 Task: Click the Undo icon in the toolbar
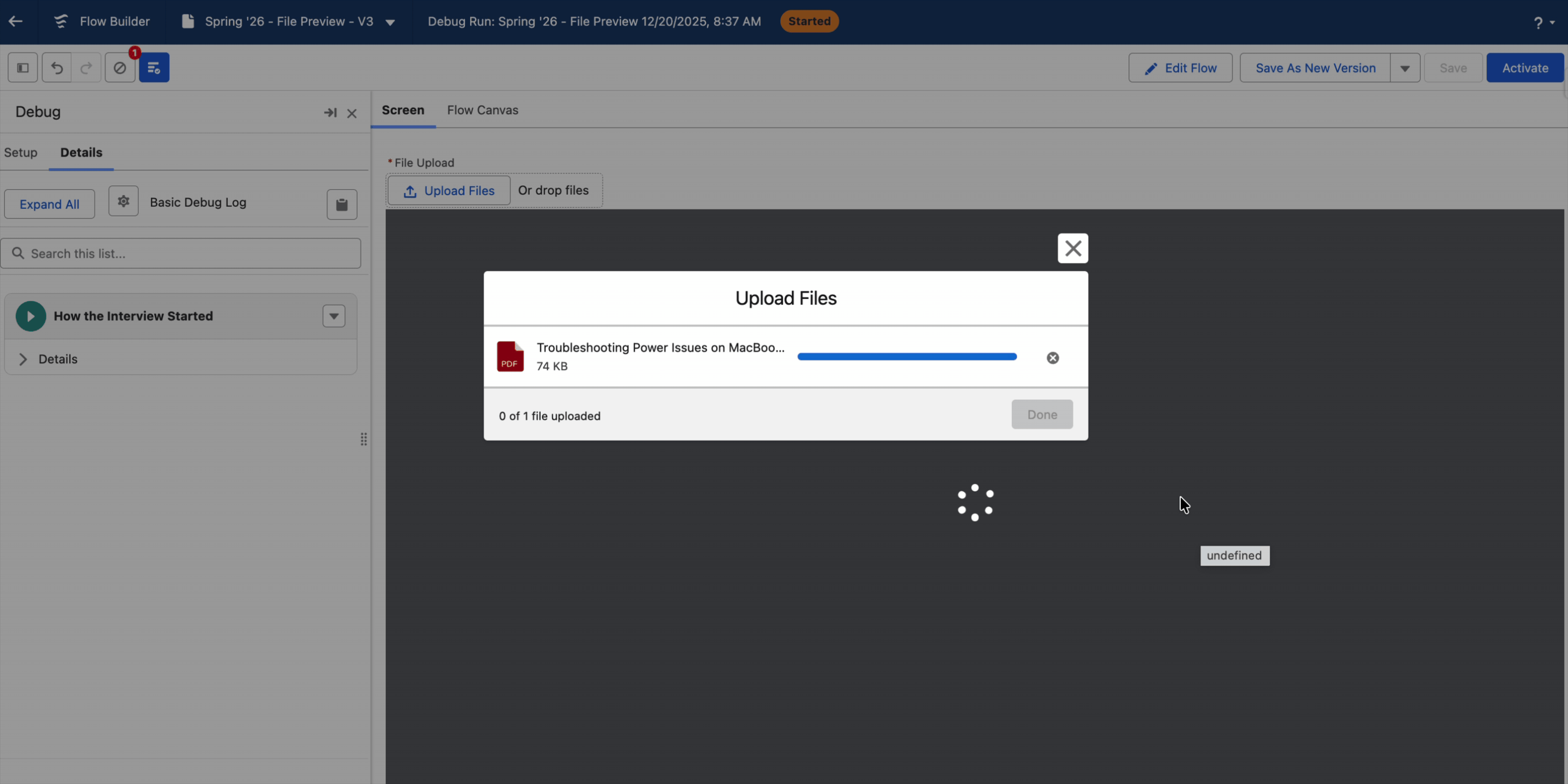click(x=56, y=67)
